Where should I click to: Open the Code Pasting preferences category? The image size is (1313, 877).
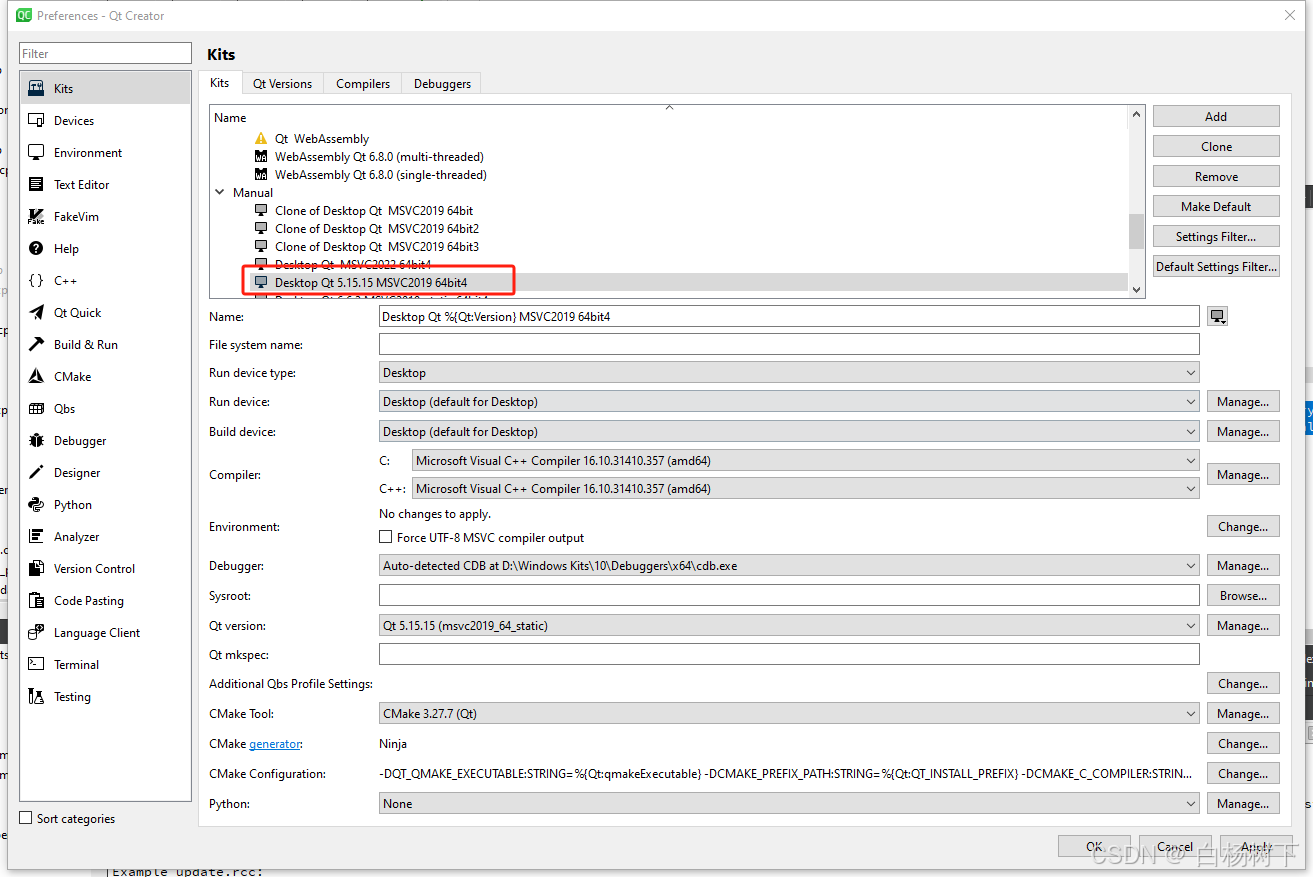[105, 600]
